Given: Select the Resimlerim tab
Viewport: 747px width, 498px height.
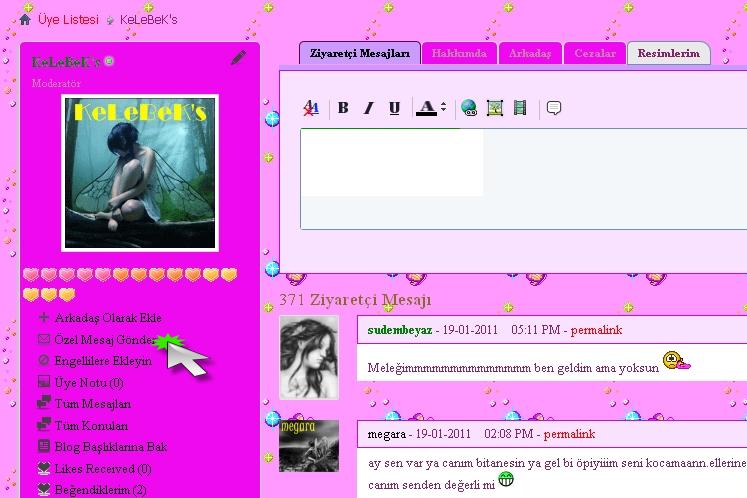Looking at the screenshot, I should [668, 53].
